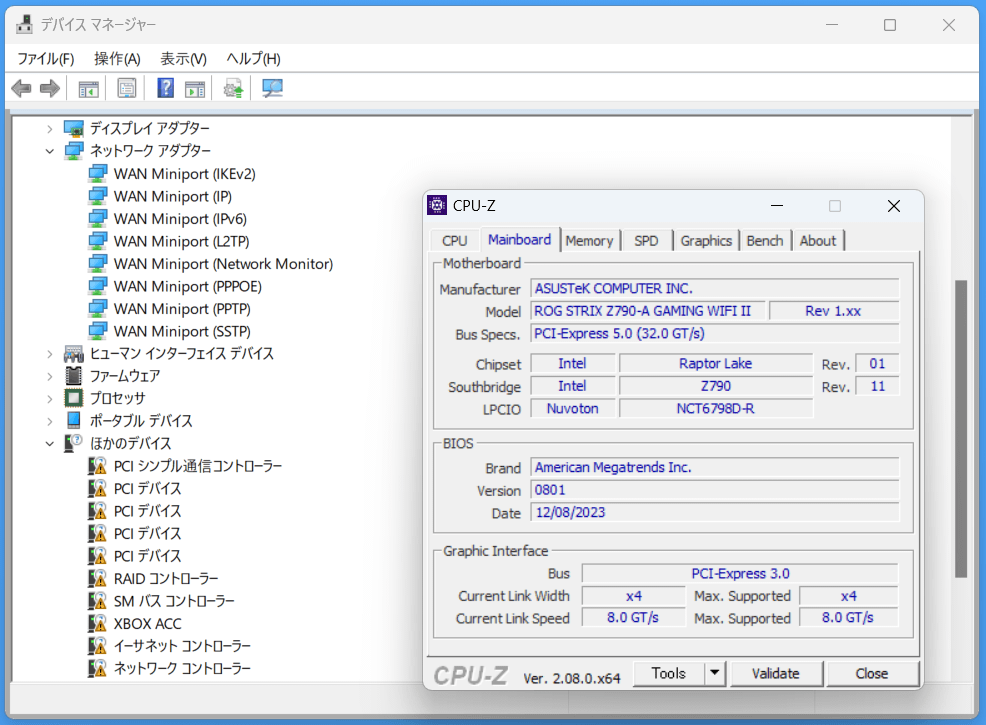Click the American Megatrends Inc. BIOS brand field
Screen dimensions: 986x725
pyautogui.click(x=715, y=467)
